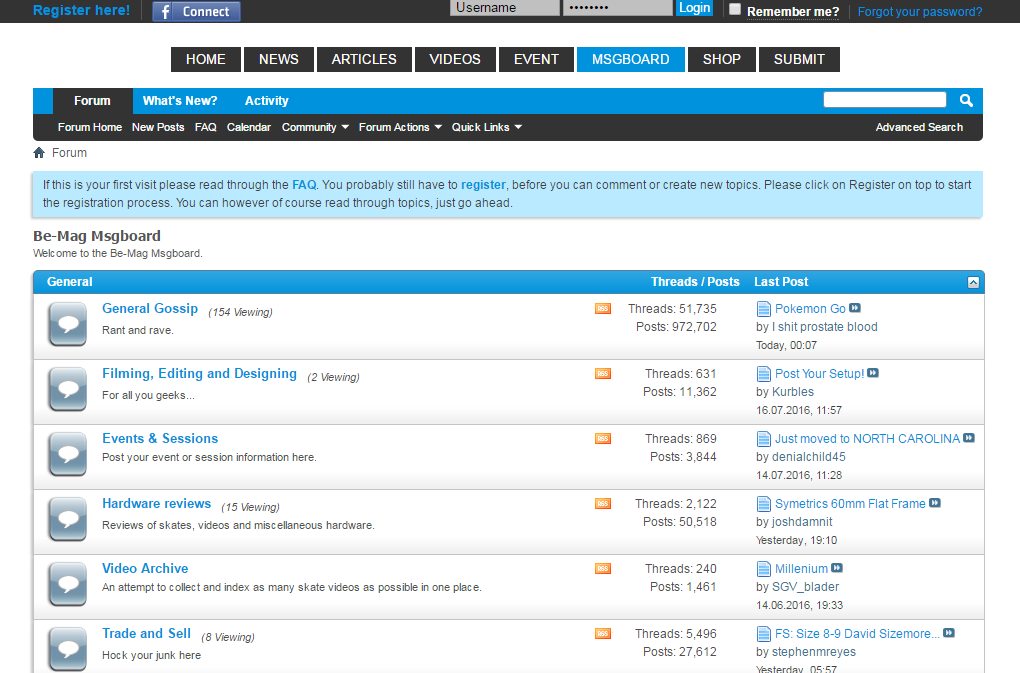Enable the Remember me checkbox
Screen dimensions: 1020x673
click(736, 10)
